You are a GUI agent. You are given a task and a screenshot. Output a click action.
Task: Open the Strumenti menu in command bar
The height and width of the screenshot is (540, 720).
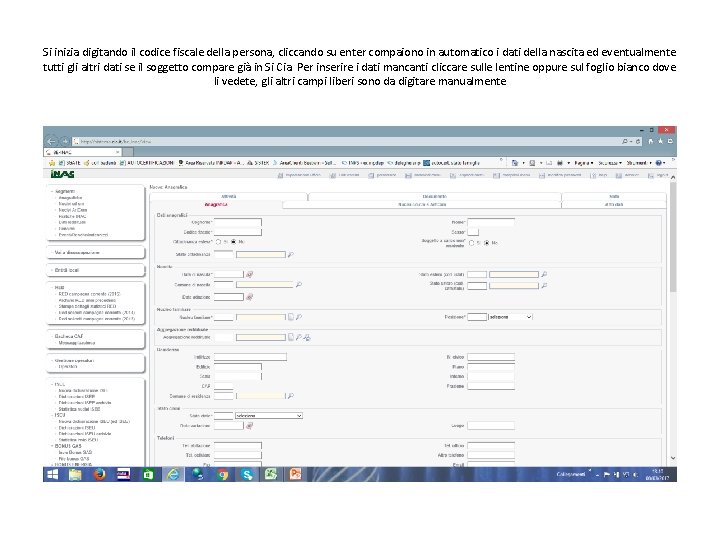point(639,163)
